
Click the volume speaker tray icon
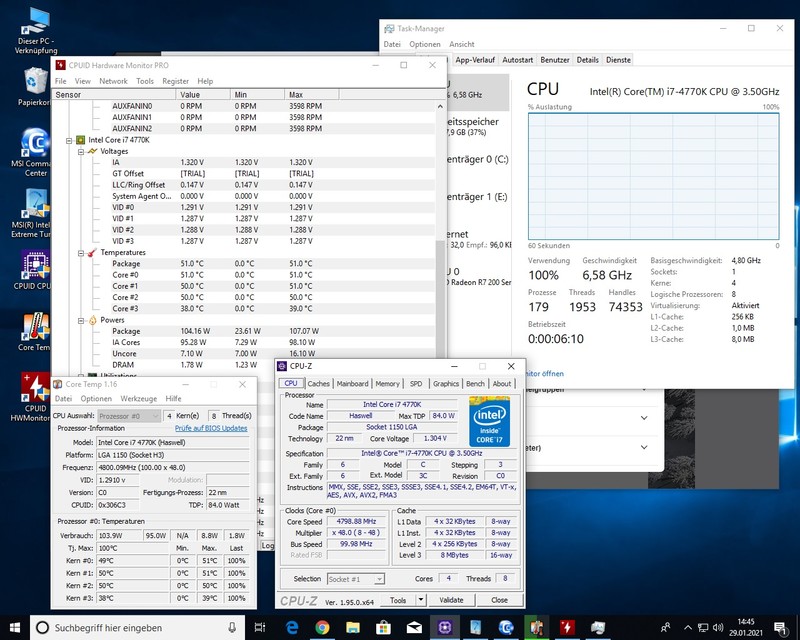point(718,627)
